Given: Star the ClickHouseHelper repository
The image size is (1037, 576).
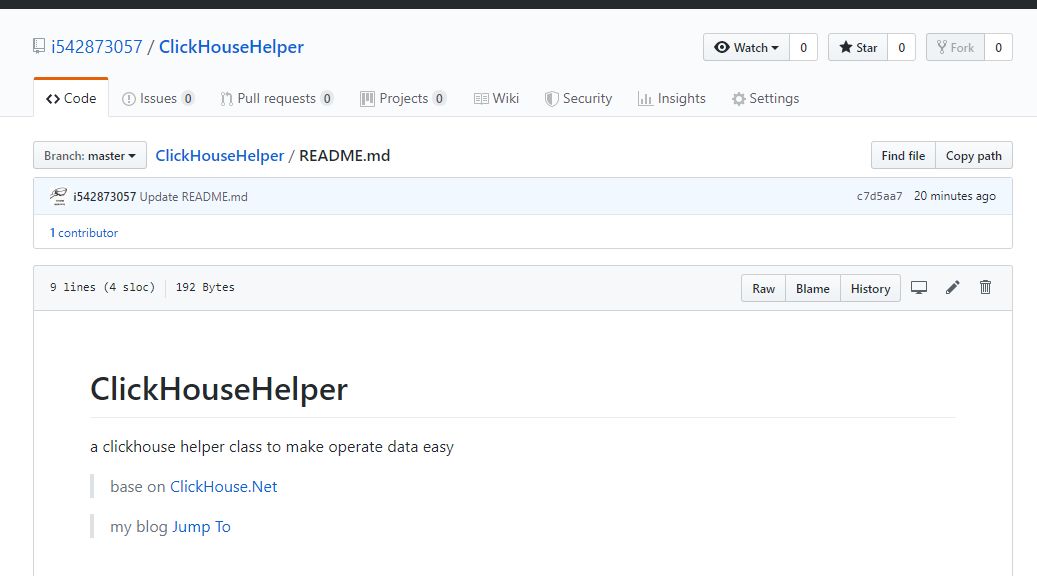Looking at the screenshot, I should click(x=858, y=47).
